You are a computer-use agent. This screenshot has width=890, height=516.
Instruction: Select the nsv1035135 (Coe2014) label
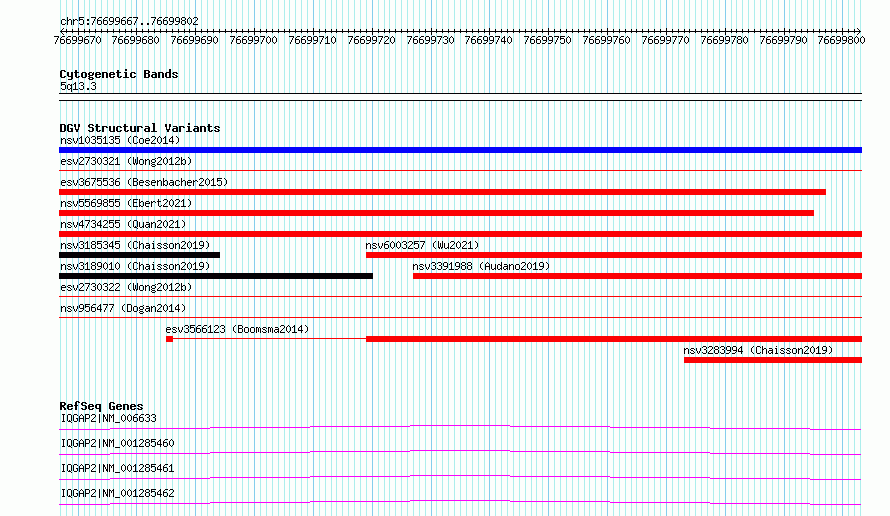(x=120, y=140)
